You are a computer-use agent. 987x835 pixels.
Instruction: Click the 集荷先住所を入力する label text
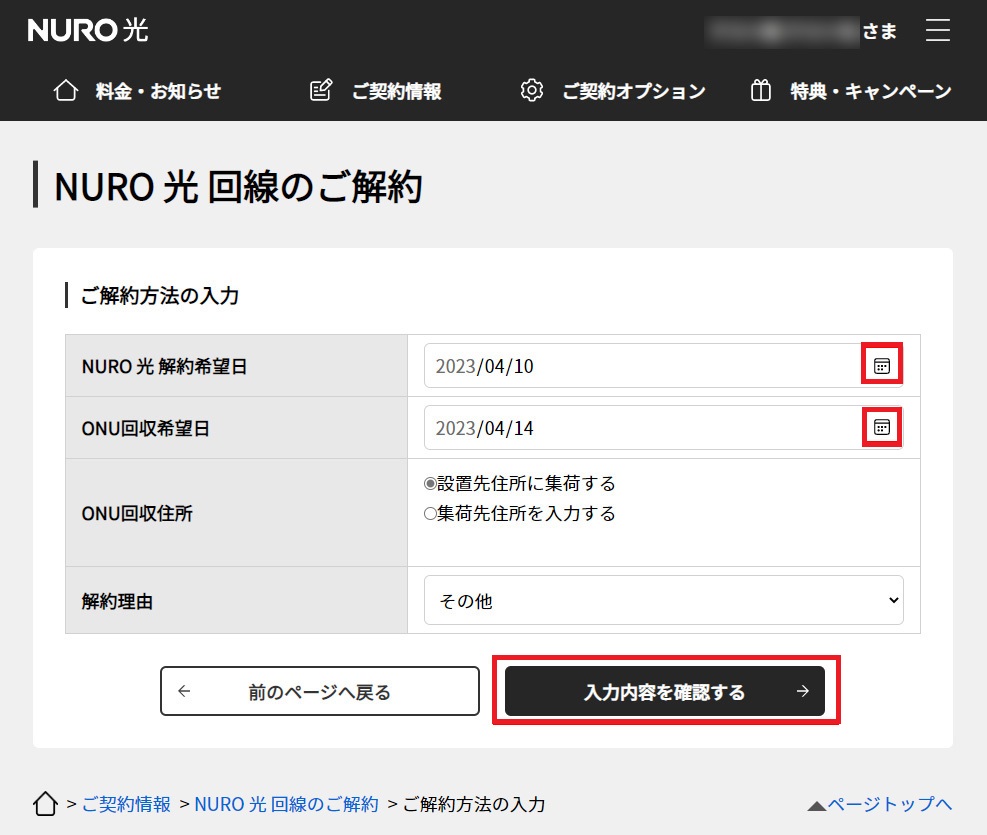point(526,513)
